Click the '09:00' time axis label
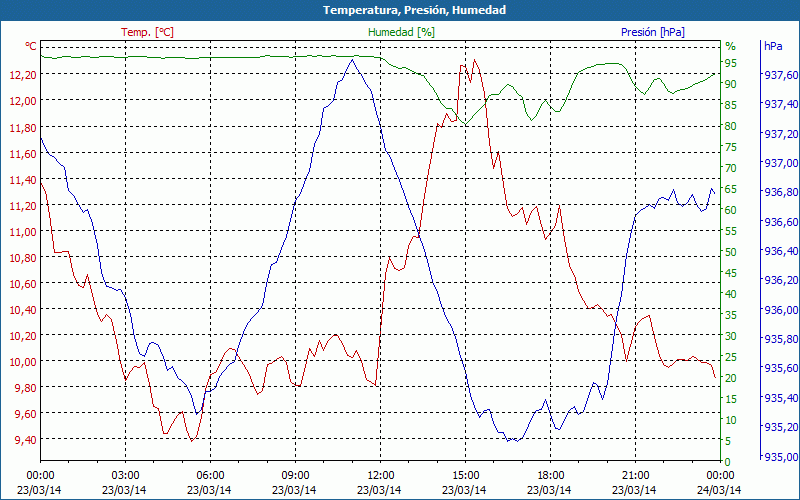The image size is (800, 500). click(x=294, y=476)
